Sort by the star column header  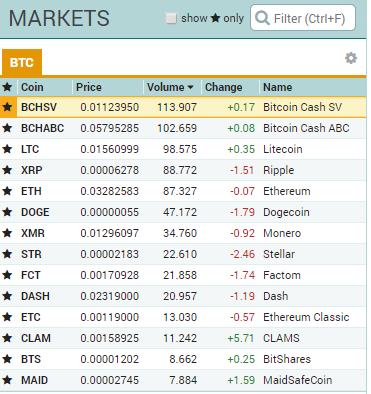[8, 87]
